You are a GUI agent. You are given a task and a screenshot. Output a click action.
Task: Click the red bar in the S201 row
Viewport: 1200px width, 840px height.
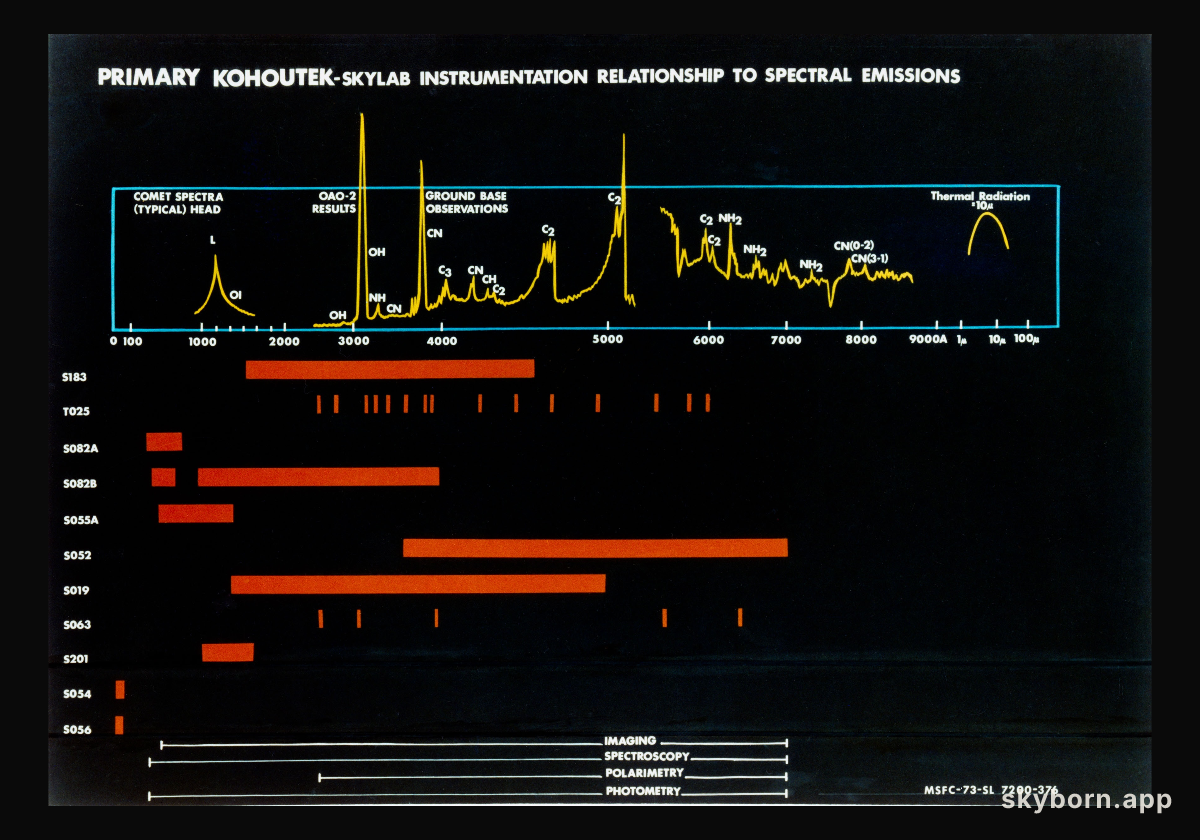pyautogui.click(x=228, y=652)
